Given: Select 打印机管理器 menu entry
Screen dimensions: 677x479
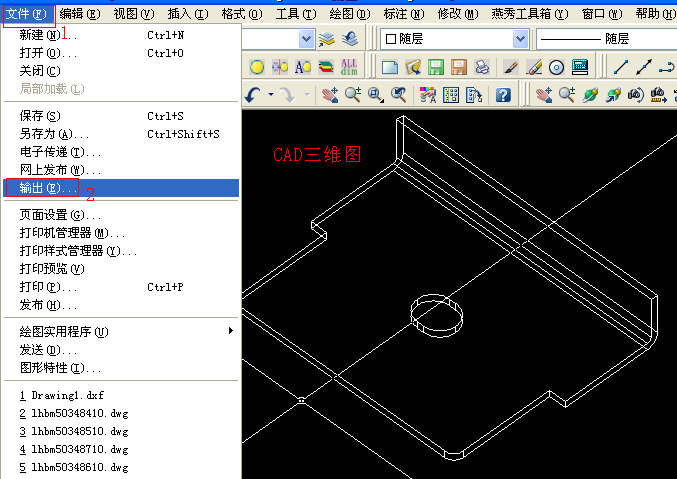Looking at the screenshot, I should coord(121,233).
